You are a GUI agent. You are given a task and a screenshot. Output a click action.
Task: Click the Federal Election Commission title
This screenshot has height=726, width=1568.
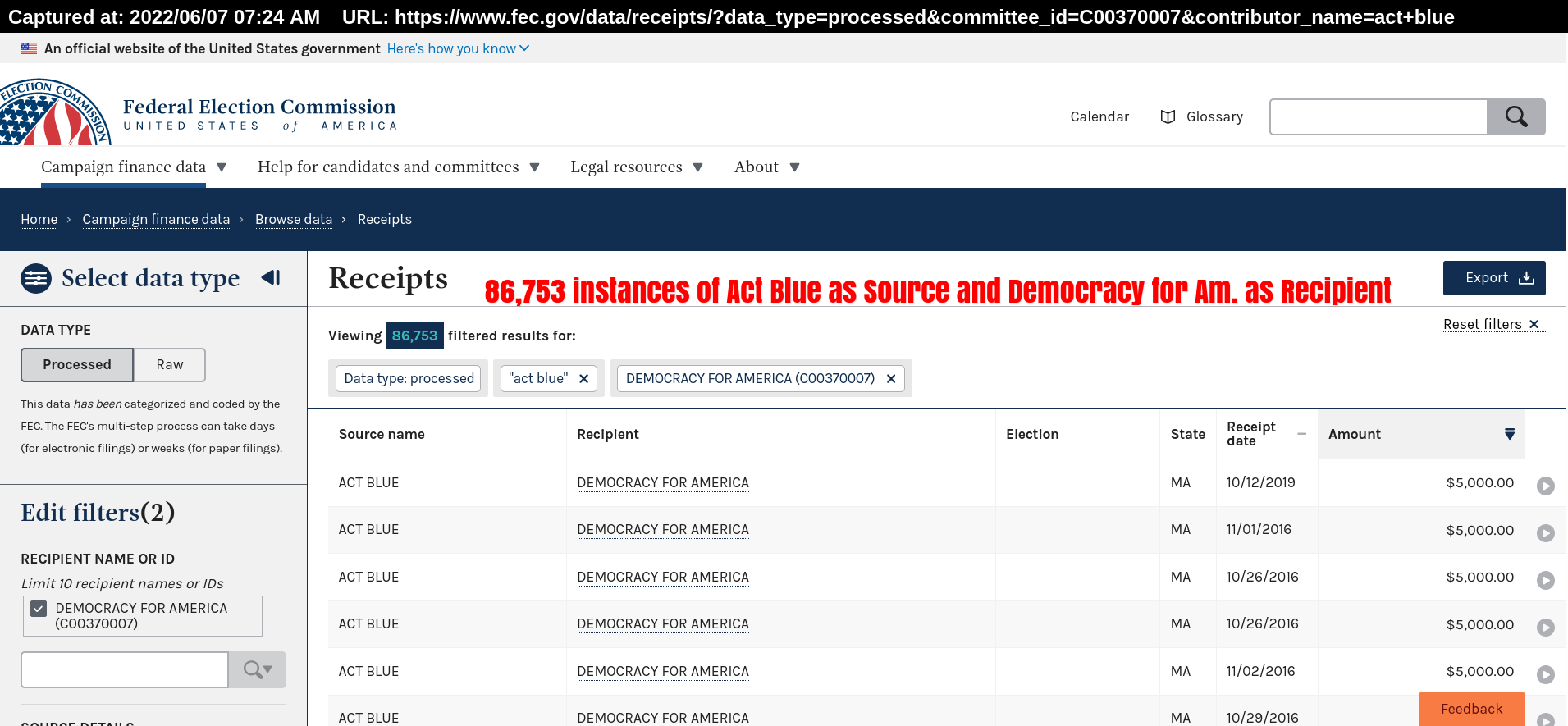point(259,107)
